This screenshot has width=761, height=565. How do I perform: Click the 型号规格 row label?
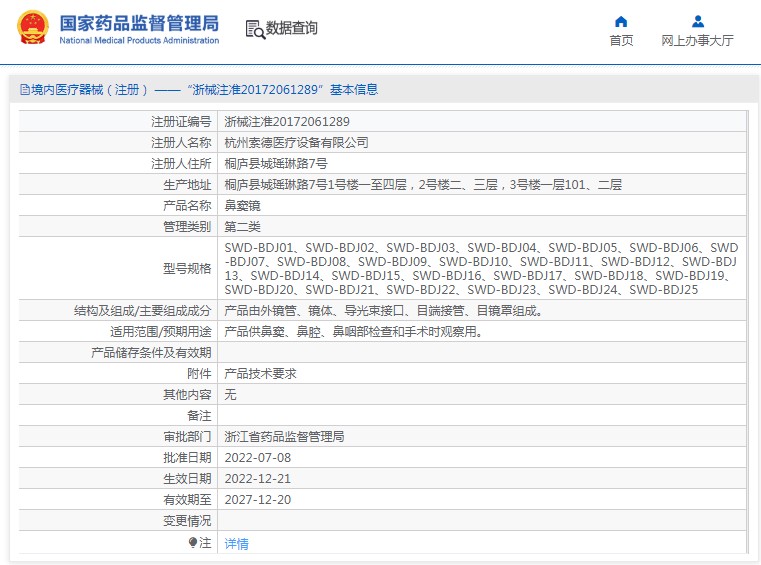(x=187, y=268)
